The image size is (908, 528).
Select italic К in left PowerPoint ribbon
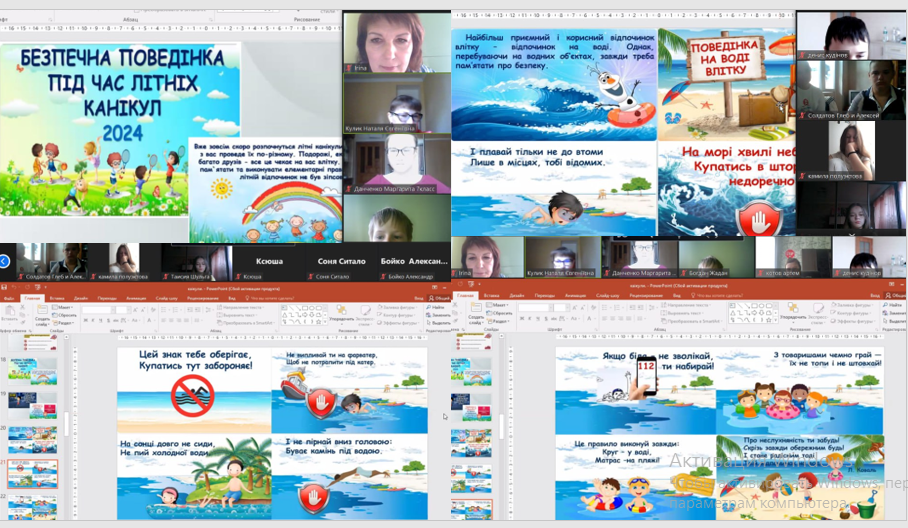pyautogui.click(x=93, y=320)
